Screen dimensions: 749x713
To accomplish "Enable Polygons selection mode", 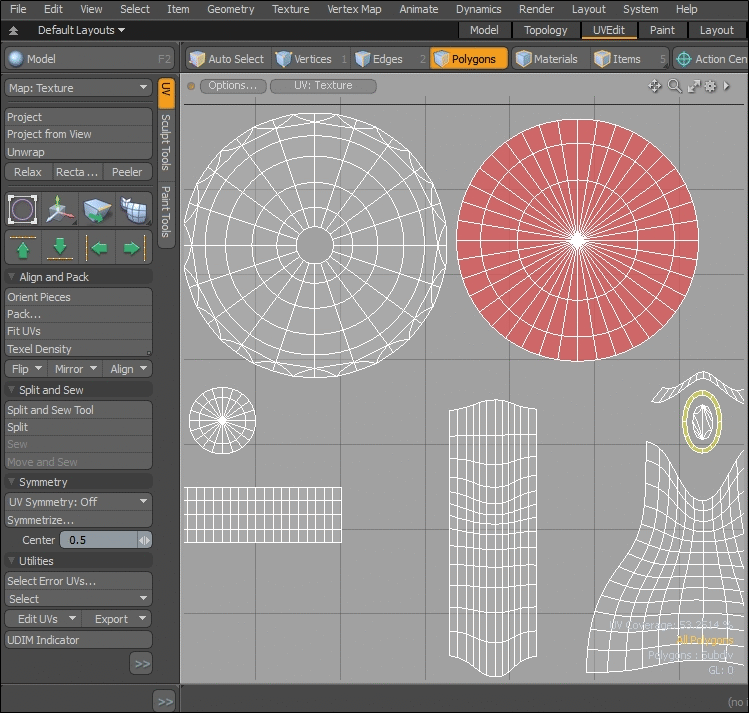I will (469, 59).
